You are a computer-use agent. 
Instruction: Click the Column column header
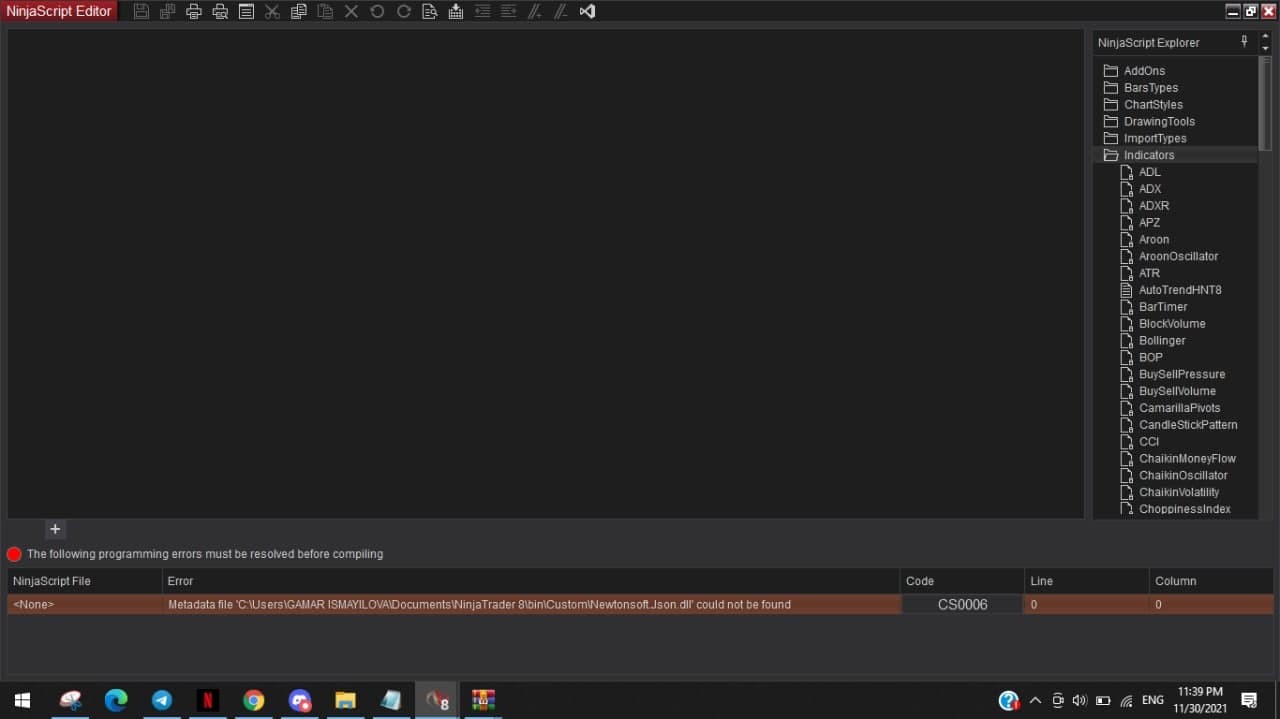tap(1211, 581)
